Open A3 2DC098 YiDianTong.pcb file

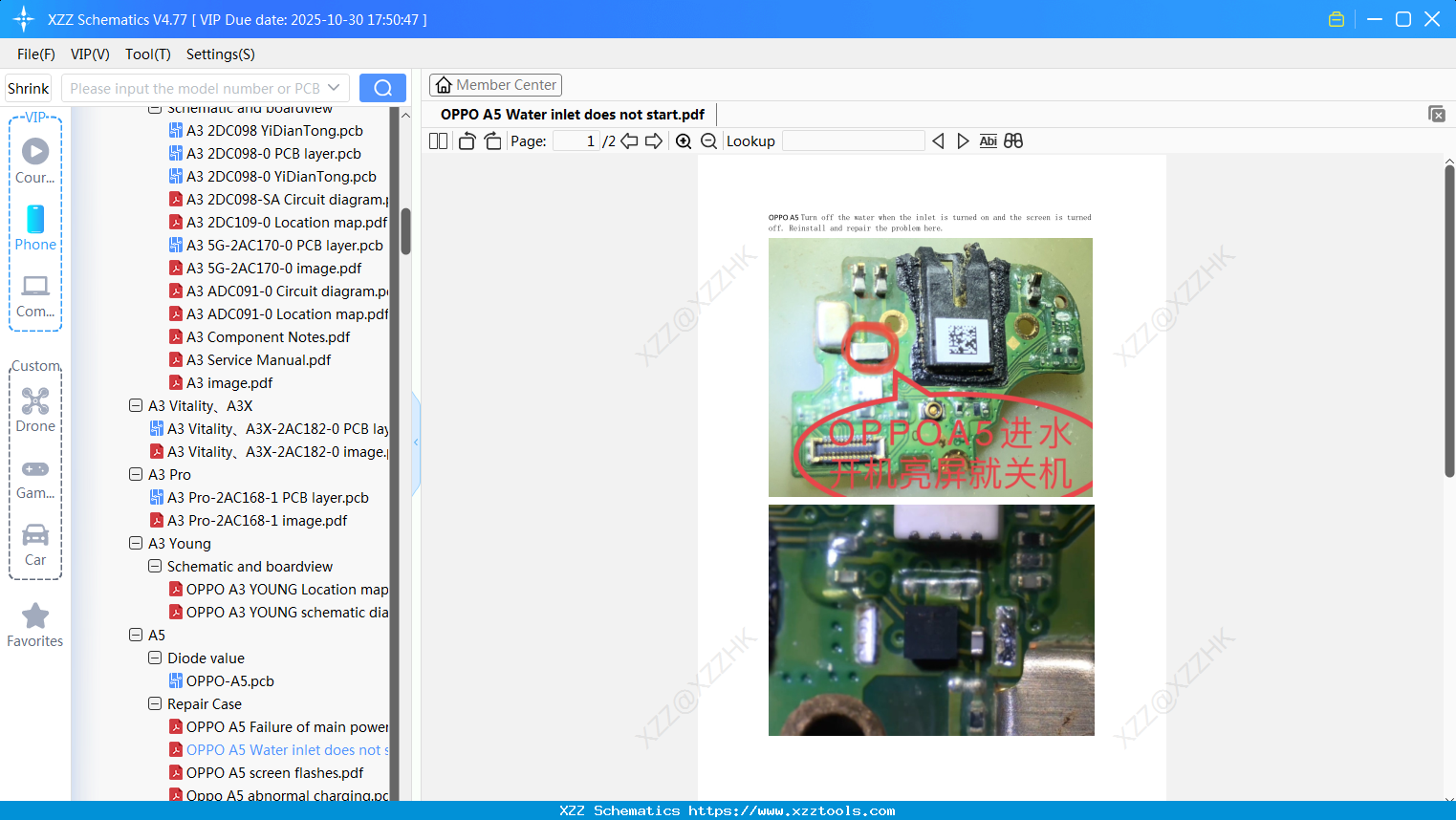274,130
